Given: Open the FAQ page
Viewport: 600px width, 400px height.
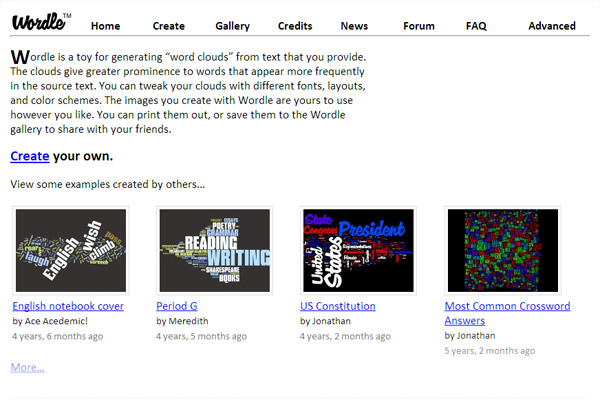Looking at the screenshot, I should coord(476,26).
